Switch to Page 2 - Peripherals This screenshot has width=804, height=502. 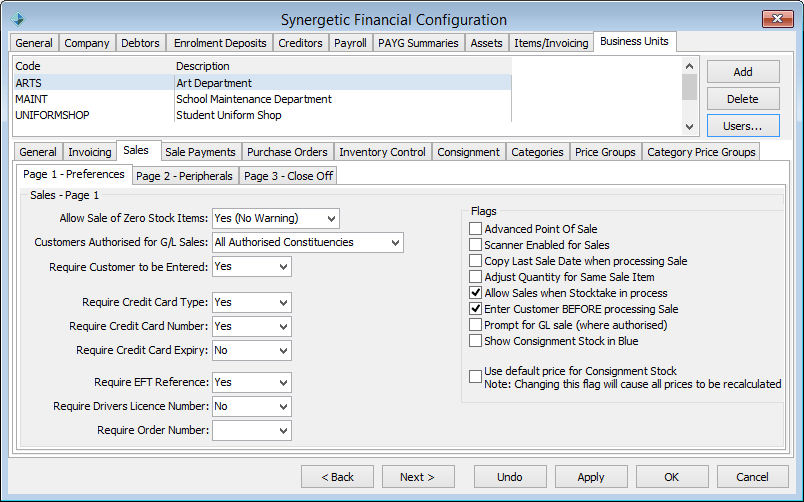(x=184, y=176)
